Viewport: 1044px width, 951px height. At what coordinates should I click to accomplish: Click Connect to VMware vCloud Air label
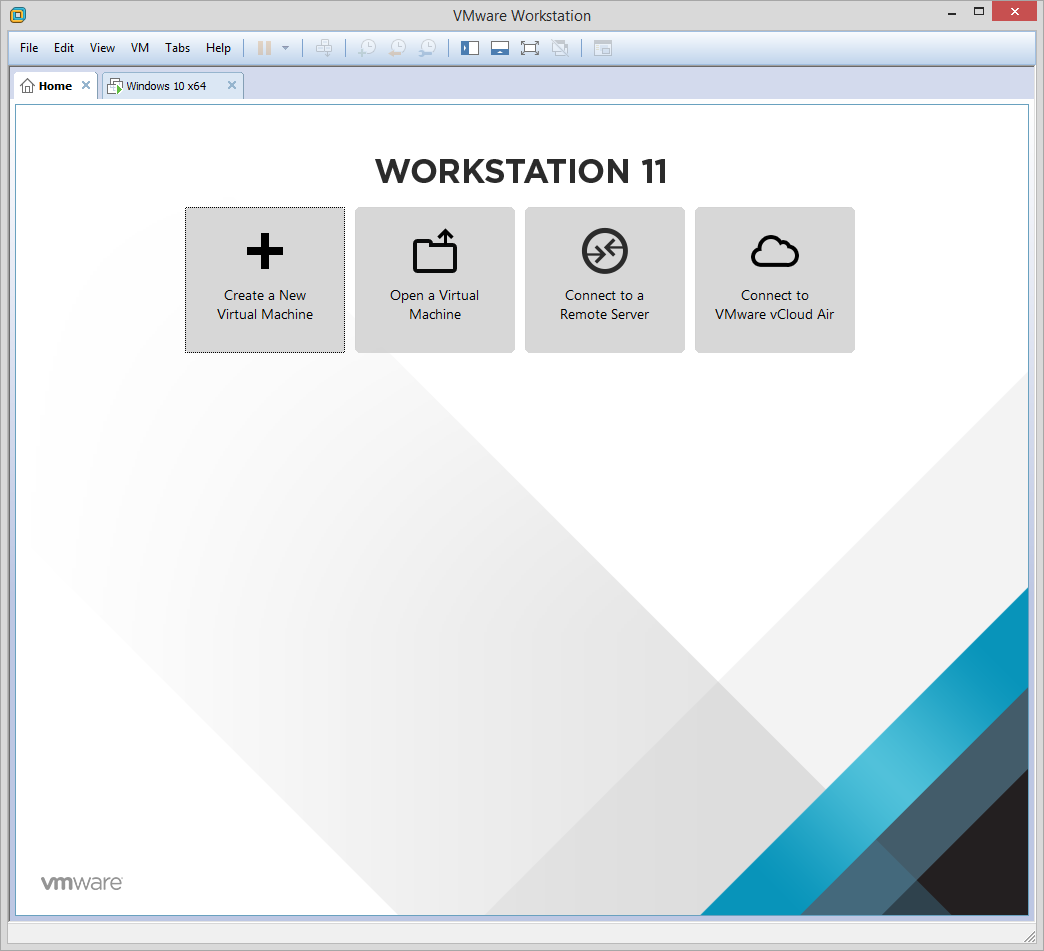pos(774,304)
